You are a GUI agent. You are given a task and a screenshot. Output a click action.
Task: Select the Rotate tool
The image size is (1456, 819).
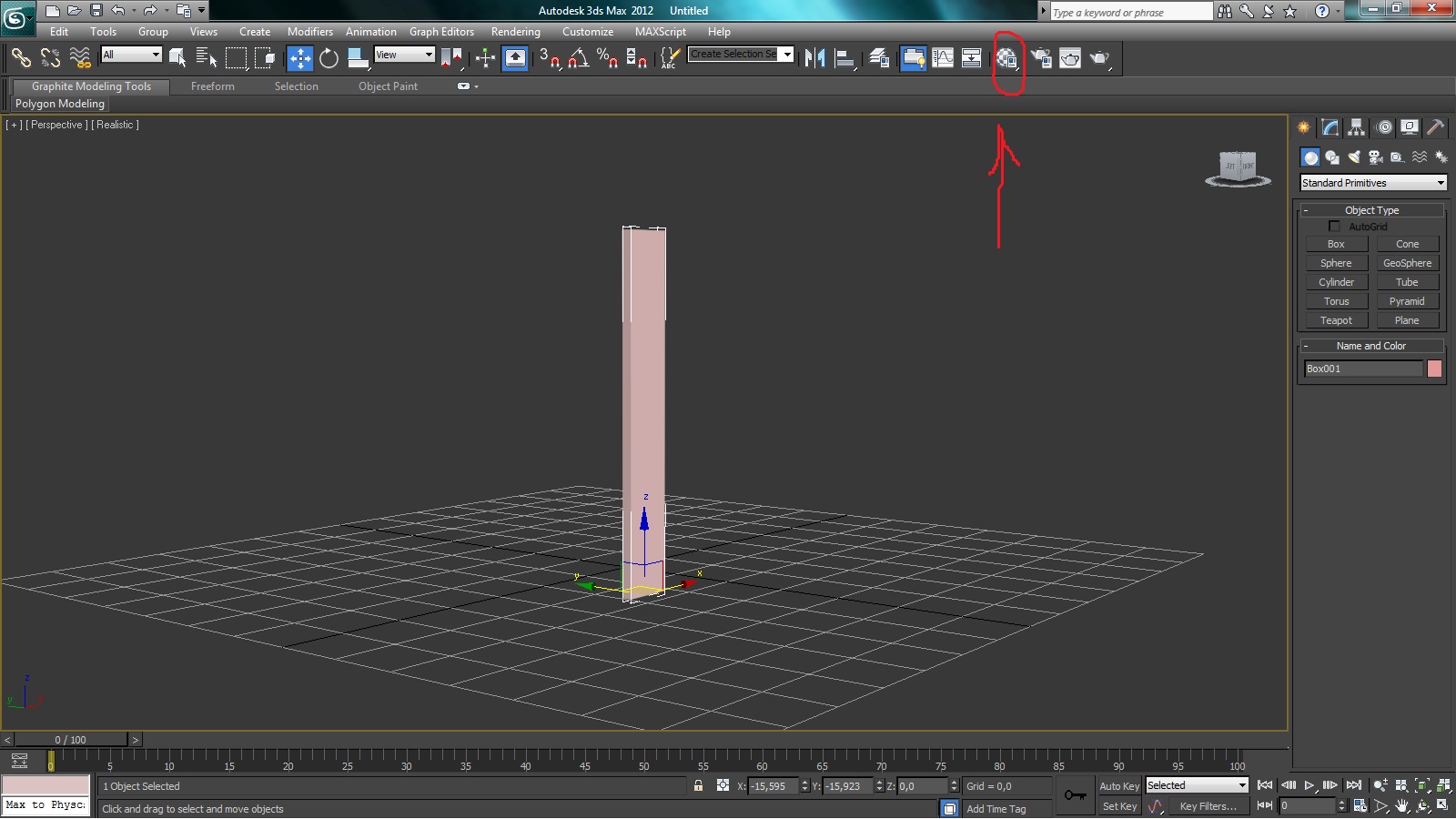[x=329, y=58]
